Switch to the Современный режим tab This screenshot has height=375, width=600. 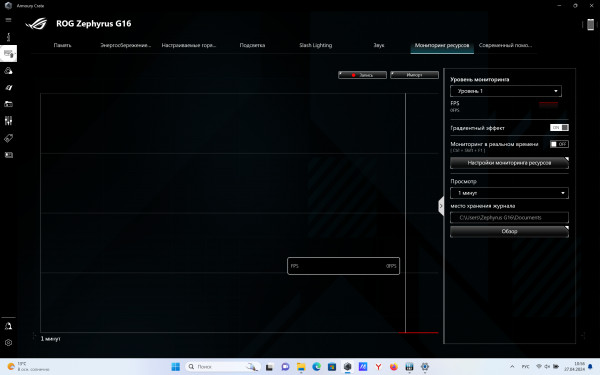(x=505, y=45)
